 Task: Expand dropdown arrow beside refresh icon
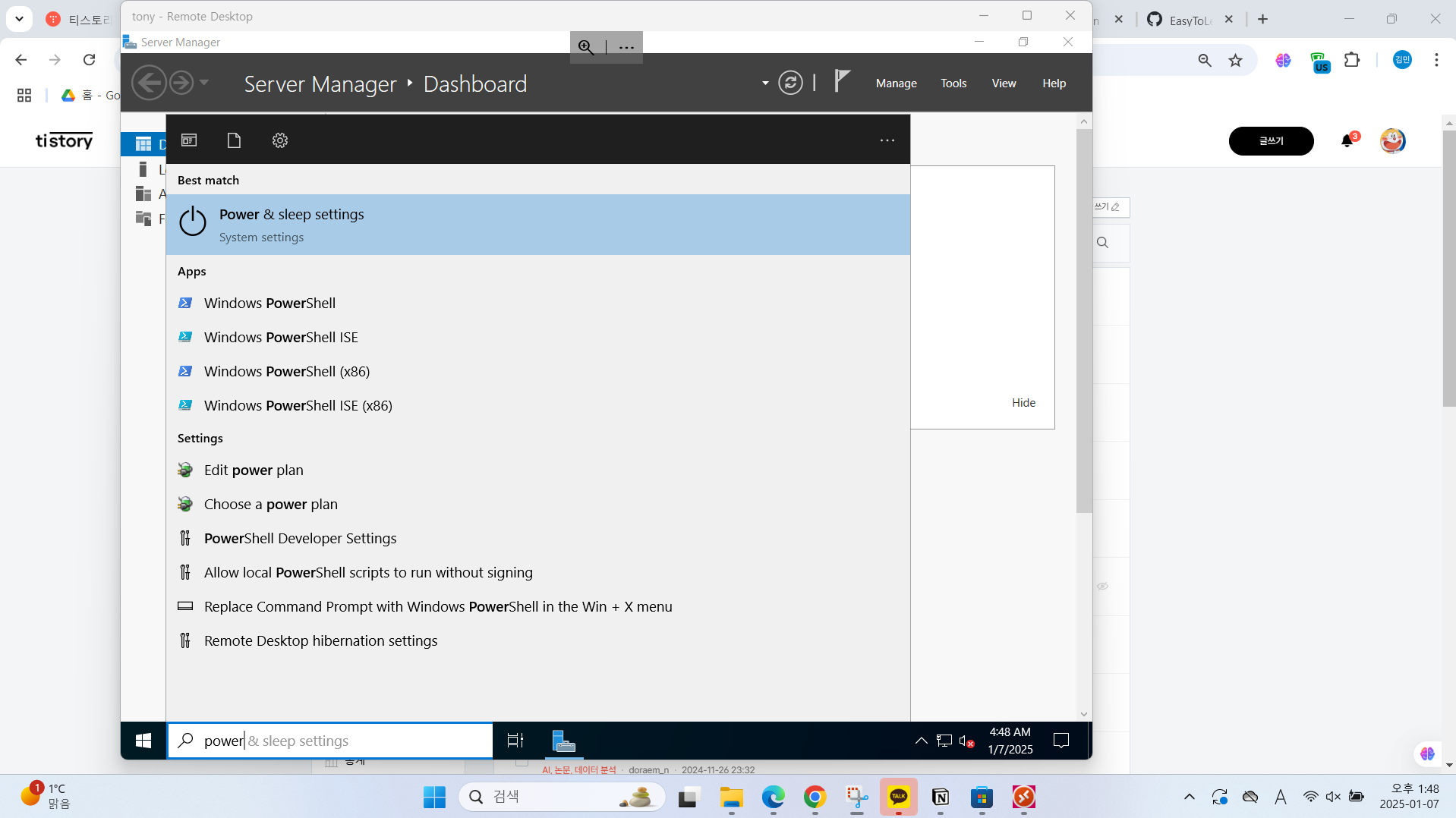[x=764, y=83]
